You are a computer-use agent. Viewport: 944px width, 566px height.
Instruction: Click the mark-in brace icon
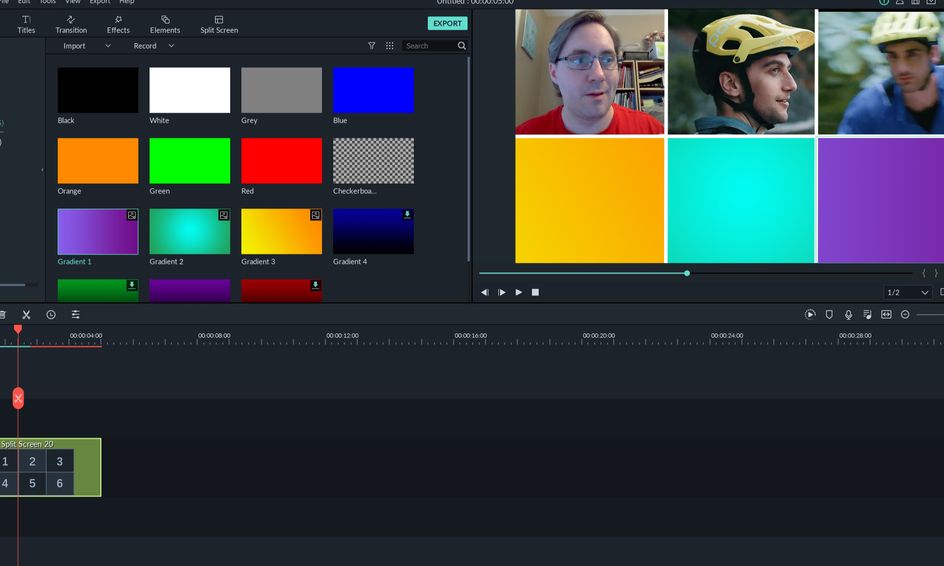click(x=924, y=273)
